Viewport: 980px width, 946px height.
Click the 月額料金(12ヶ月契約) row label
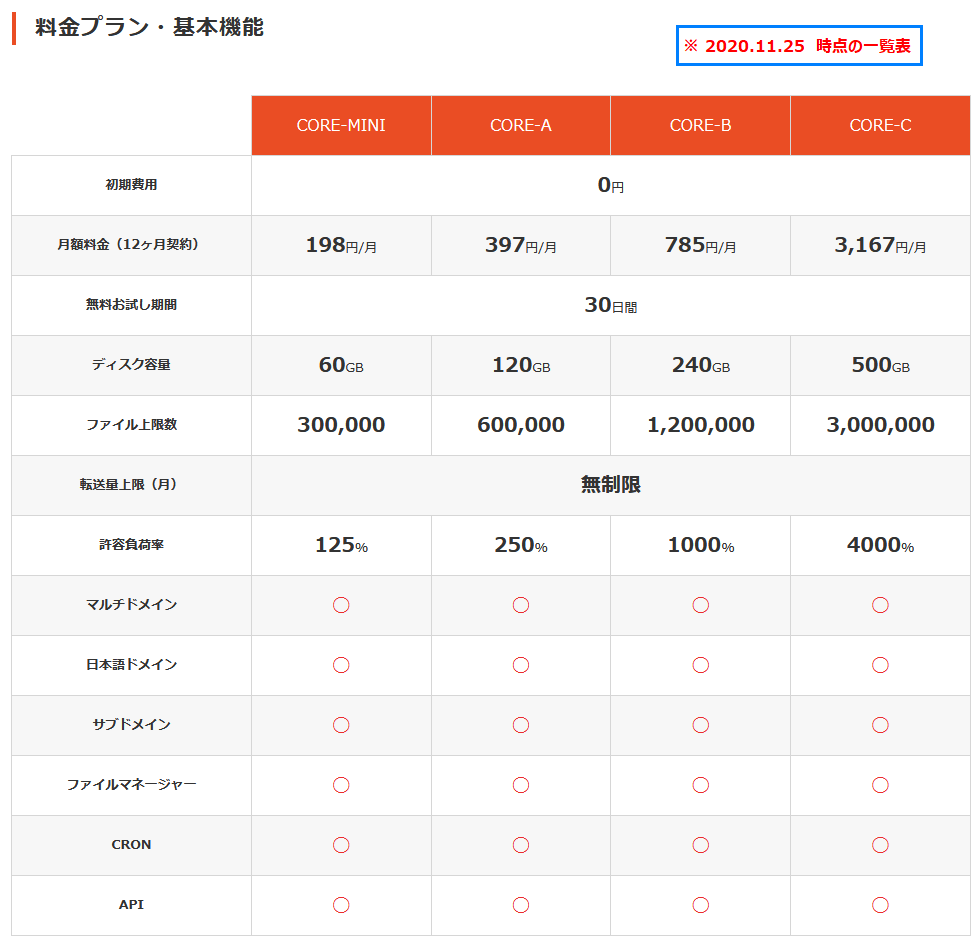click(x=128, y=244)
